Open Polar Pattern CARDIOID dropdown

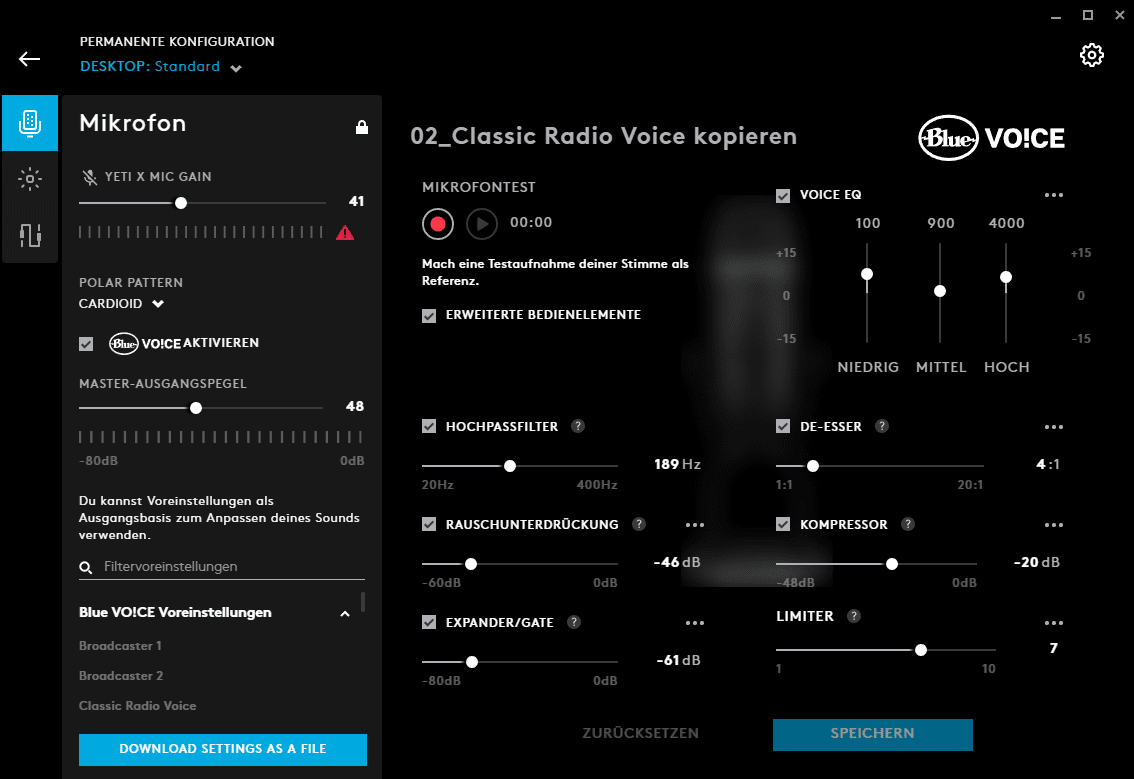[122, 304]
